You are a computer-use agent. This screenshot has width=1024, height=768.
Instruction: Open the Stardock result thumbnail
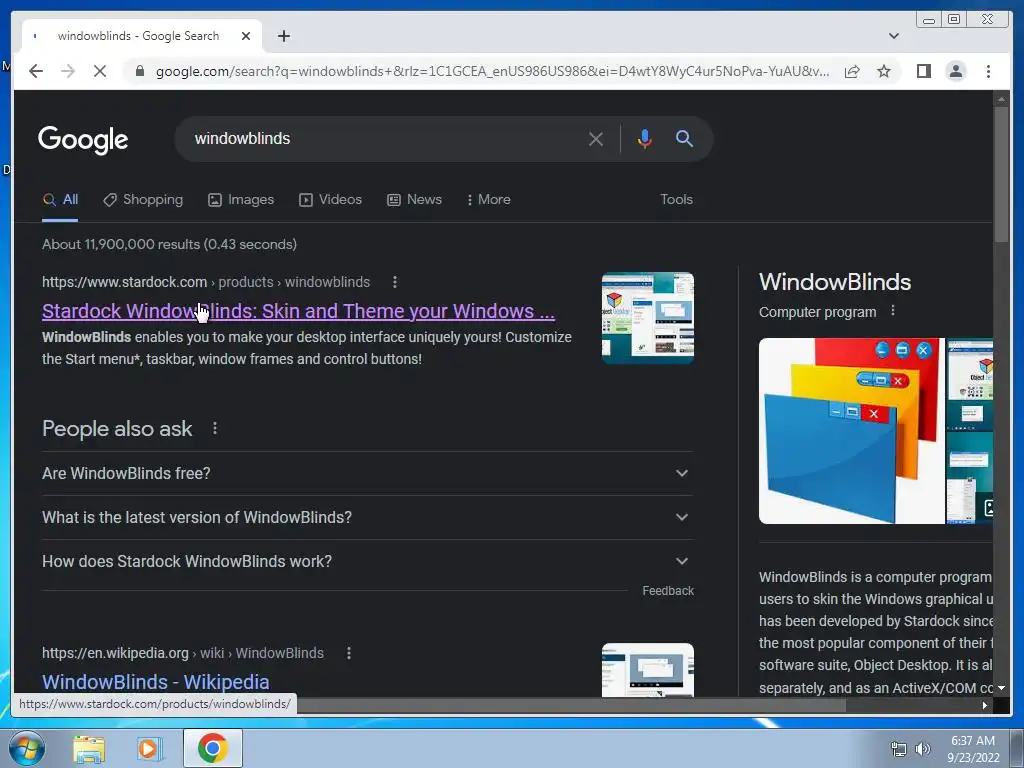(648, 318)
